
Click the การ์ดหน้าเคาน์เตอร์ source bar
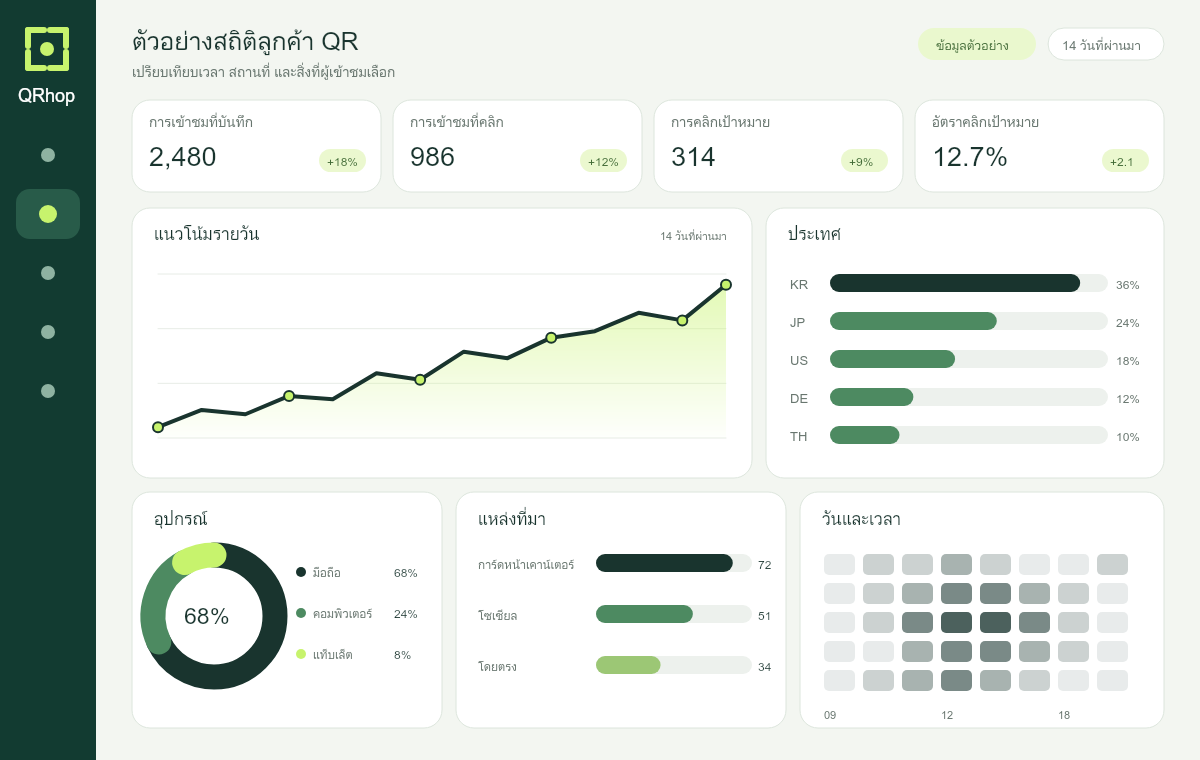674,563
